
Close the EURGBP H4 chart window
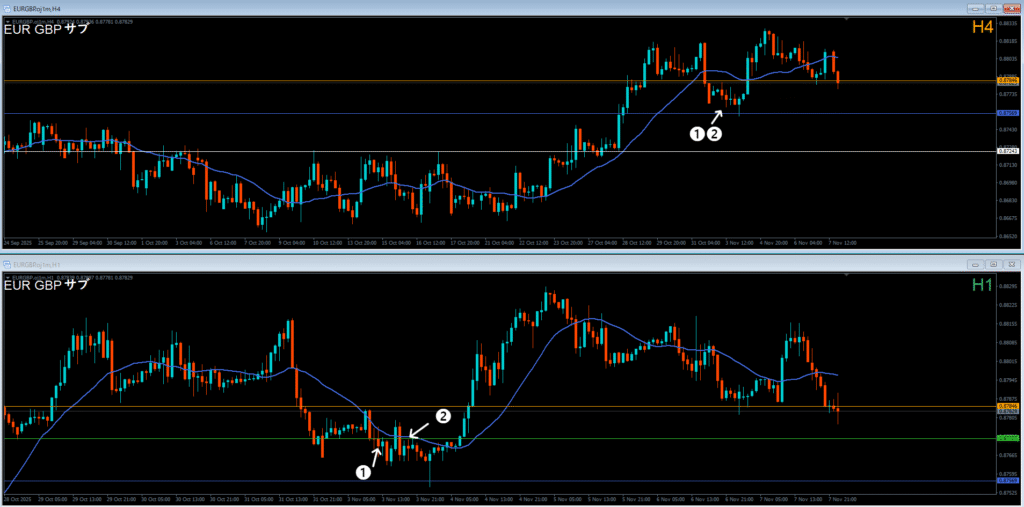(x=1010, y=9)
